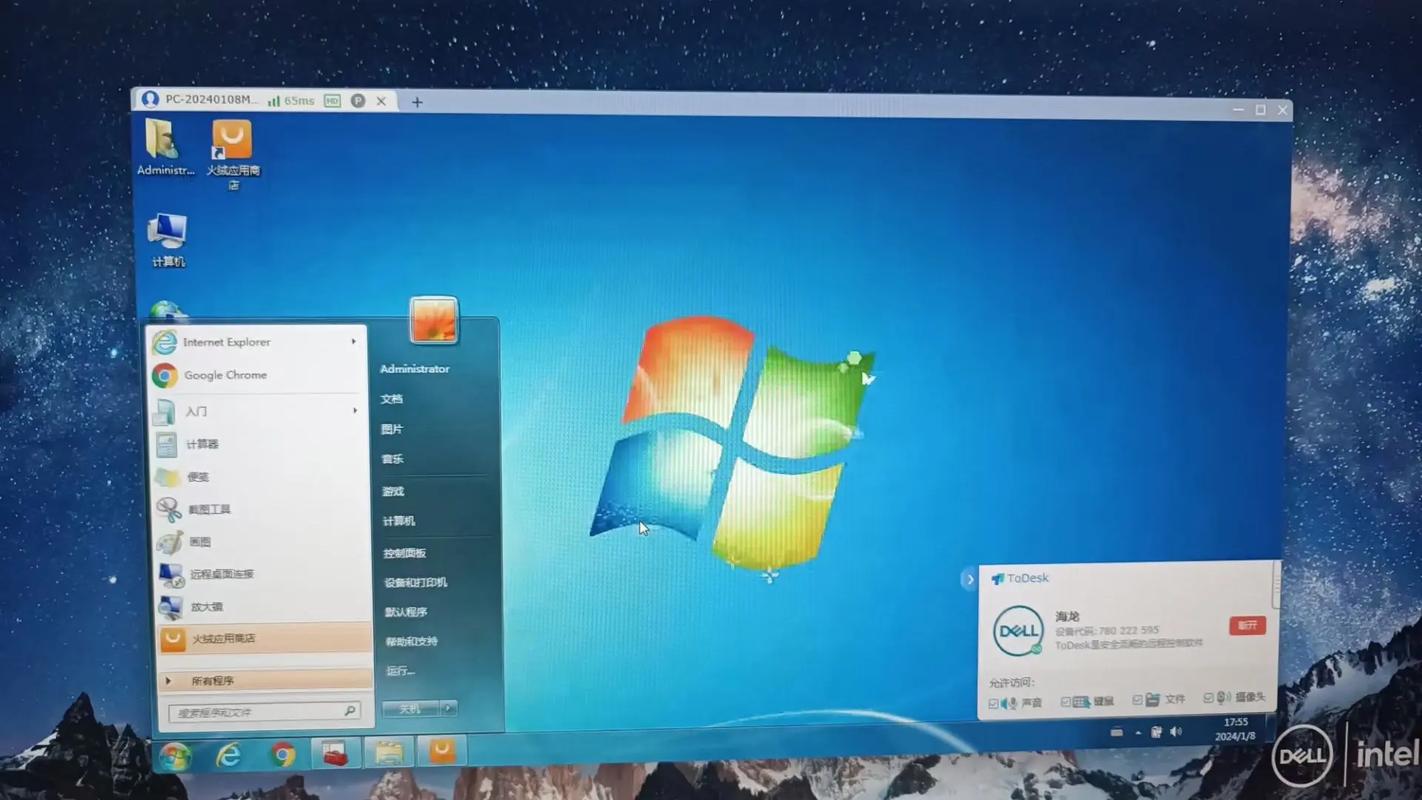Open the red security app on the taskbar

pyautogui.click(x=335, y=751)
